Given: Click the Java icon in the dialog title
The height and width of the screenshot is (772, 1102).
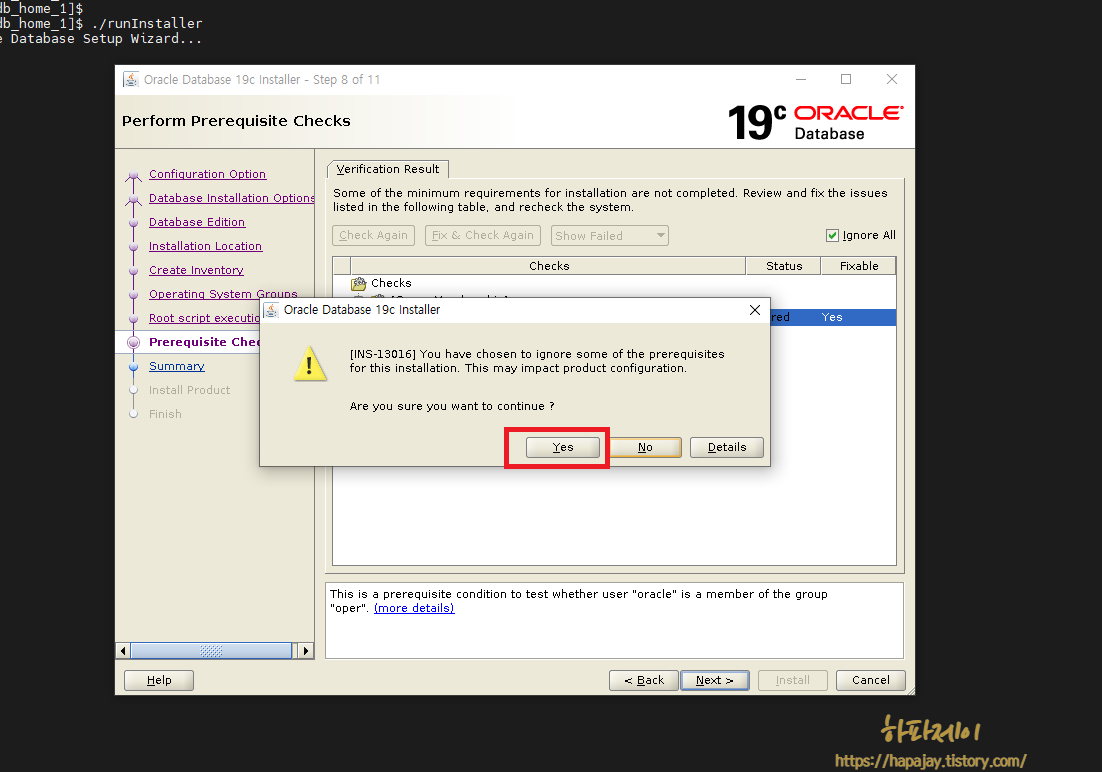Looking at the screenshot, I should 271,310.
